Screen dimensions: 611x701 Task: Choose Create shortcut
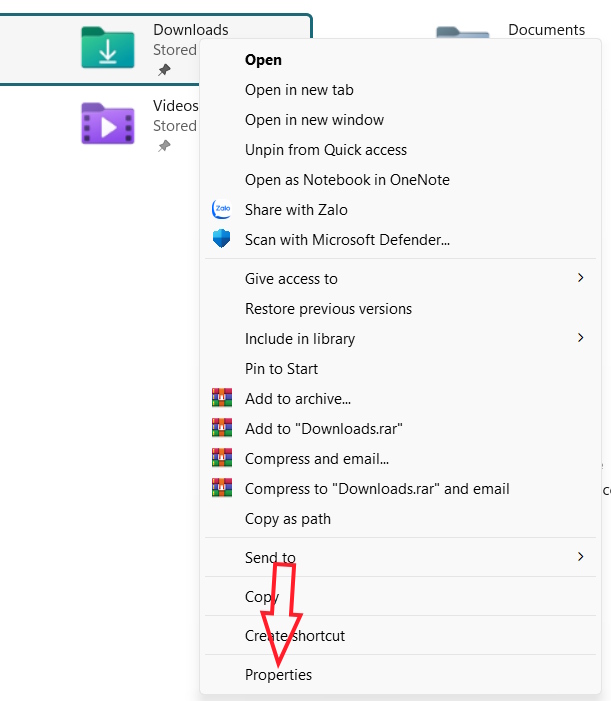tap(400, 635)
